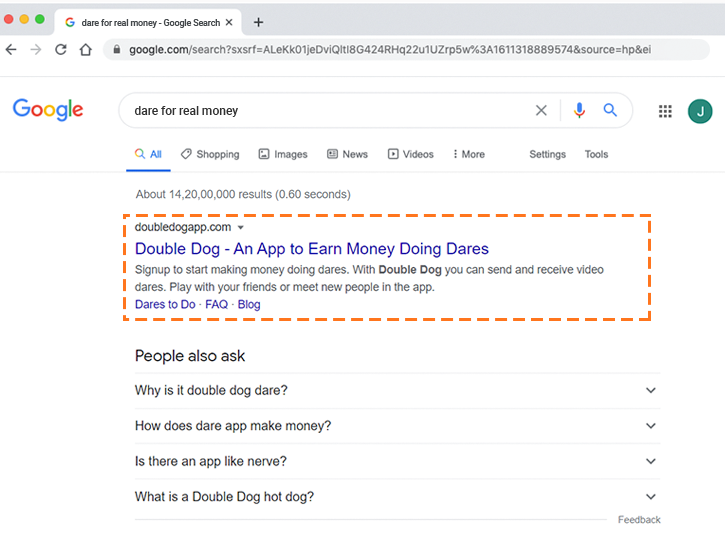Open the Dares to Do sitelink
The width and height of the screenshot is (725, 552).
(x=165, y=304)
